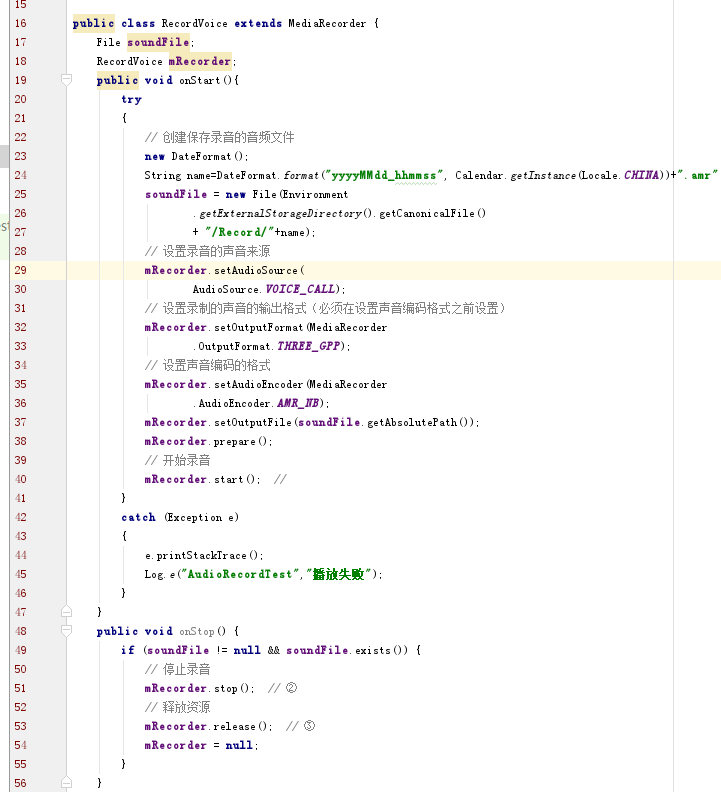Click the ".amr" string at end of line 24
Image resolution: width=721 pixels, height=792 pixels.
point(697,175)
